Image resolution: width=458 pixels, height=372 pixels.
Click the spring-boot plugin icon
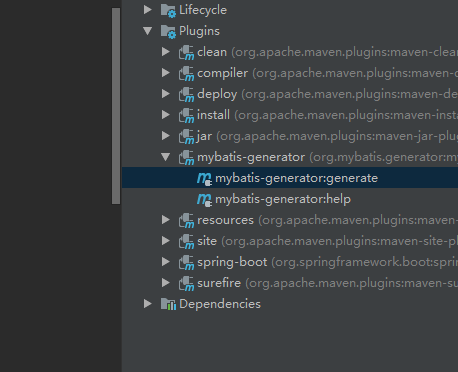186,263
